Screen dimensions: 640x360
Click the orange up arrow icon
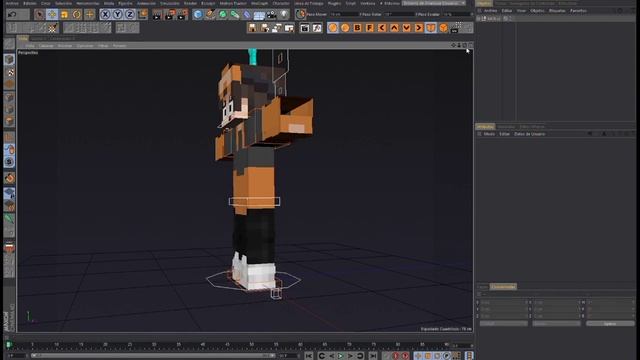click(x=394, y=28)
